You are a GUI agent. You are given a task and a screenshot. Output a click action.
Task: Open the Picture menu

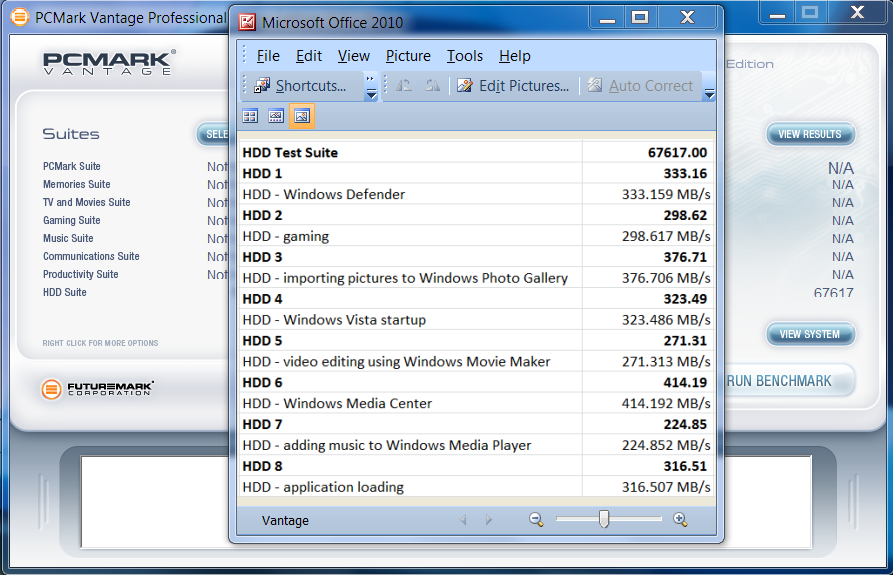coord(408,56)
